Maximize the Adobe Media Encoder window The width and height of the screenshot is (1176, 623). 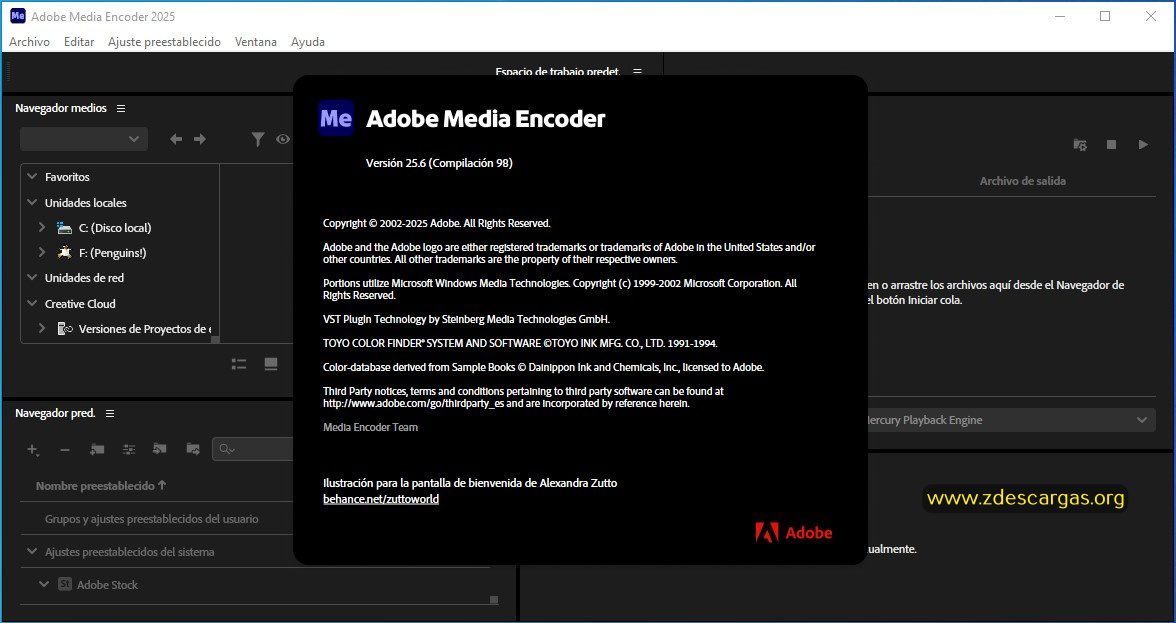click(1105, 16)
